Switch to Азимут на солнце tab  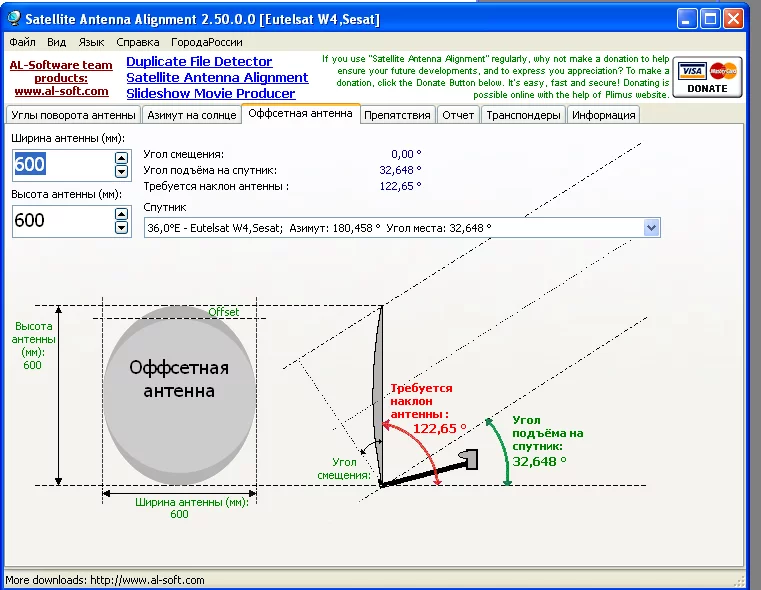click(x=192, y=115)
